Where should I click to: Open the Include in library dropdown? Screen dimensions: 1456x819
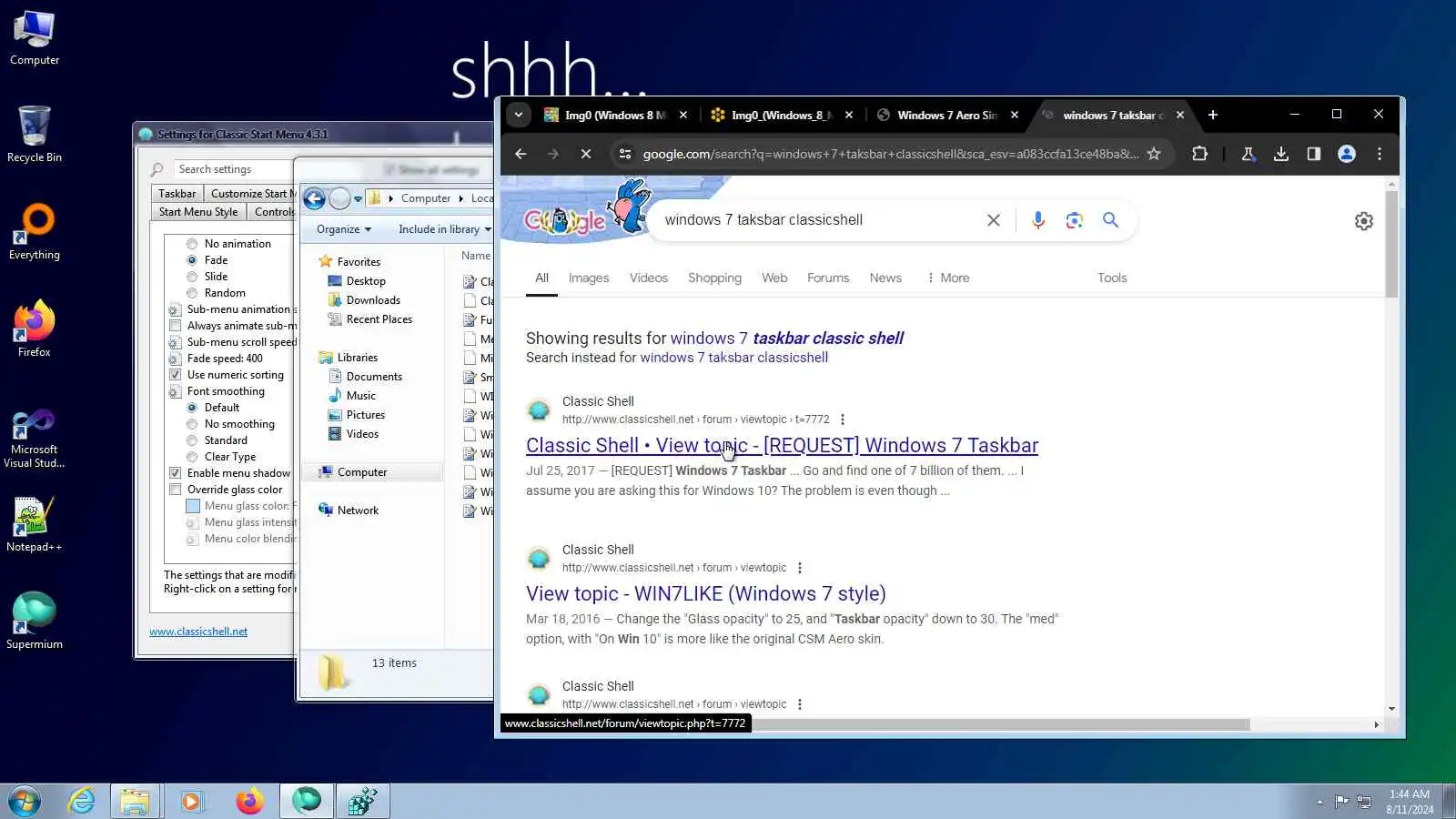pos(444,229)
